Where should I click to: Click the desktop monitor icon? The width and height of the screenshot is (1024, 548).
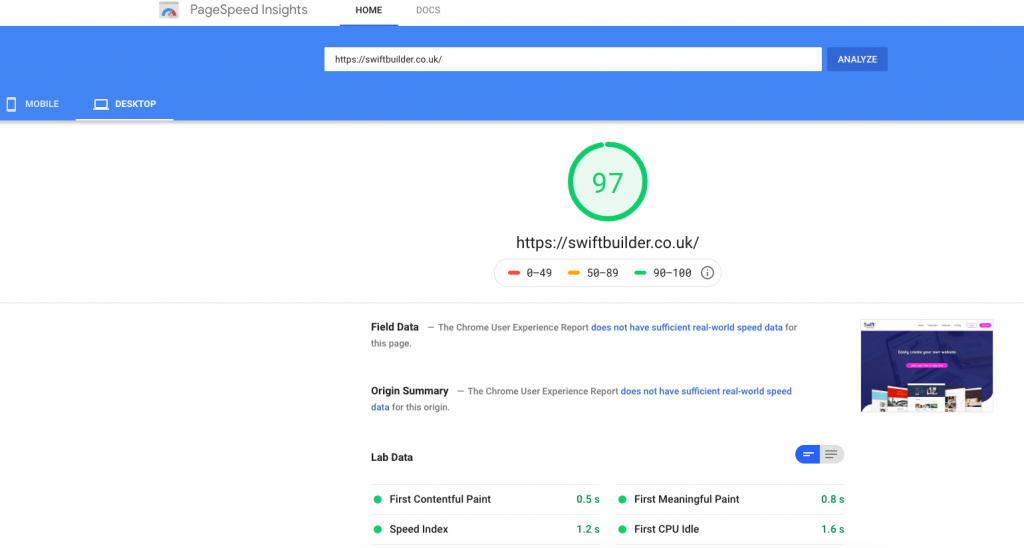click(x=100, y=104)
